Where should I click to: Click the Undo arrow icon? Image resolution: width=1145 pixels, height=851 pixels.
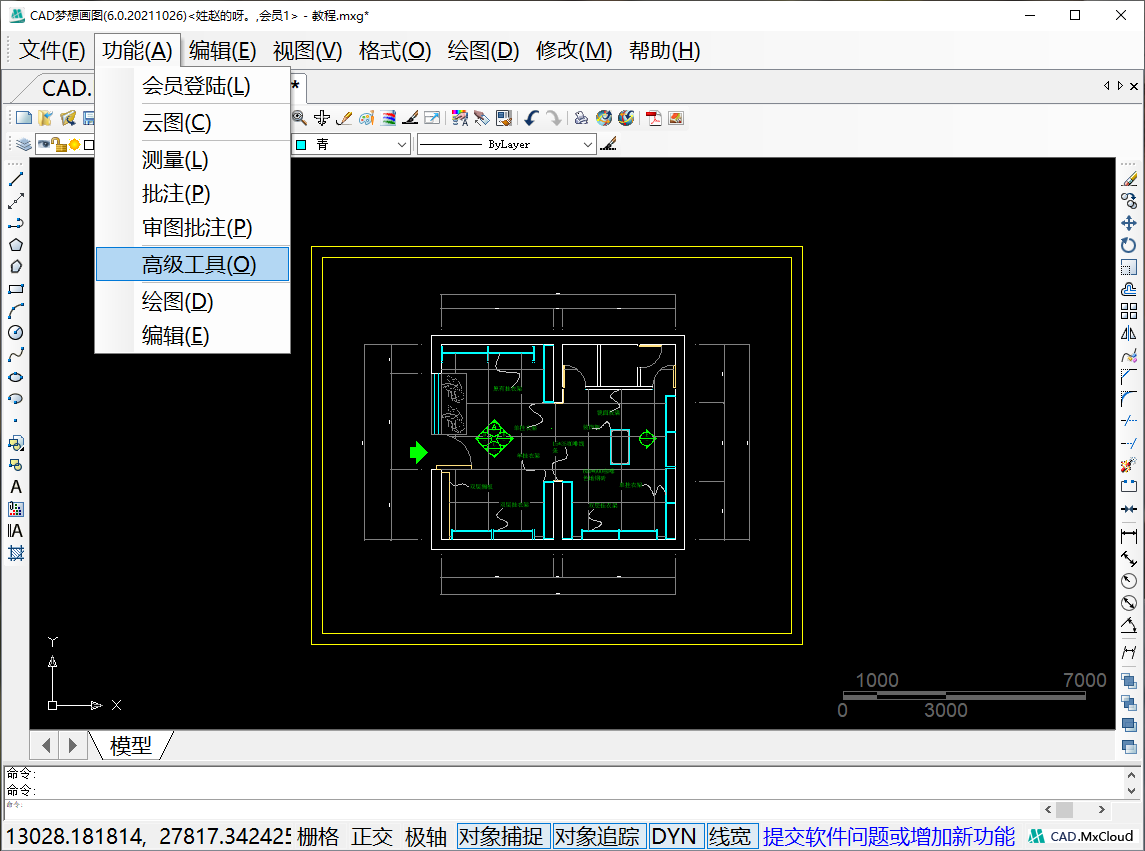531,118
